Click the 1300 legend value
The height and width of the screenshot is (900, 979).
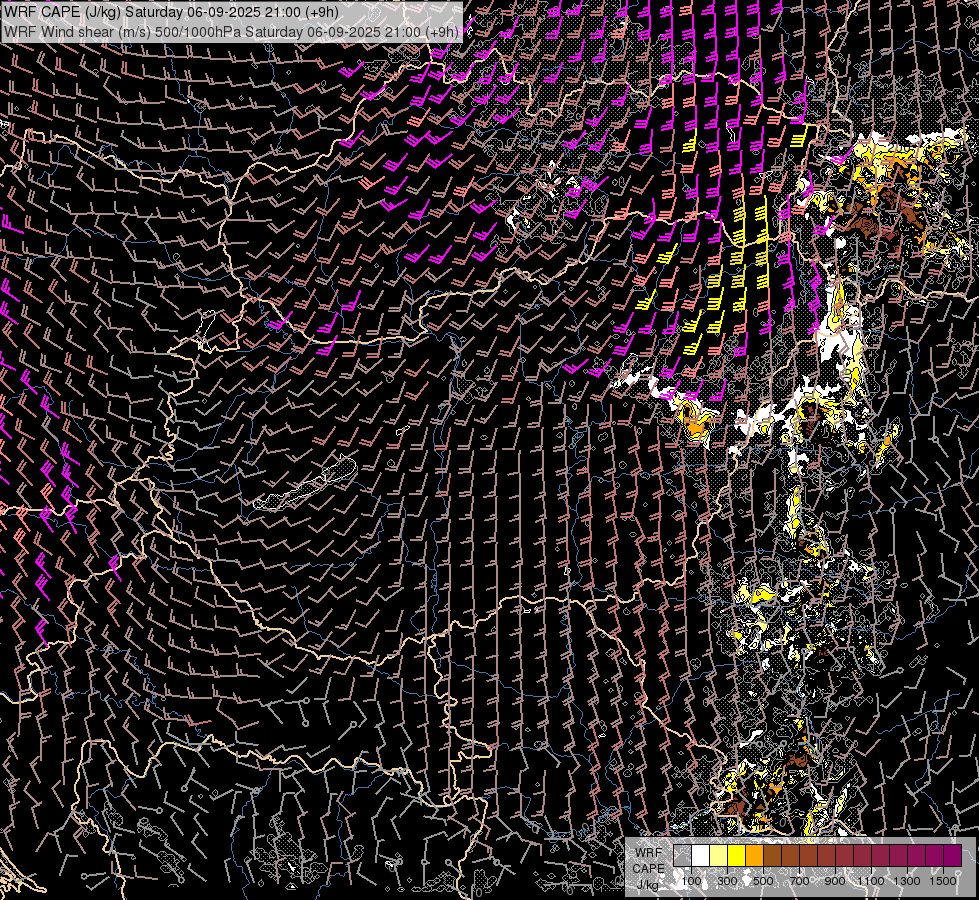[907, 881]
